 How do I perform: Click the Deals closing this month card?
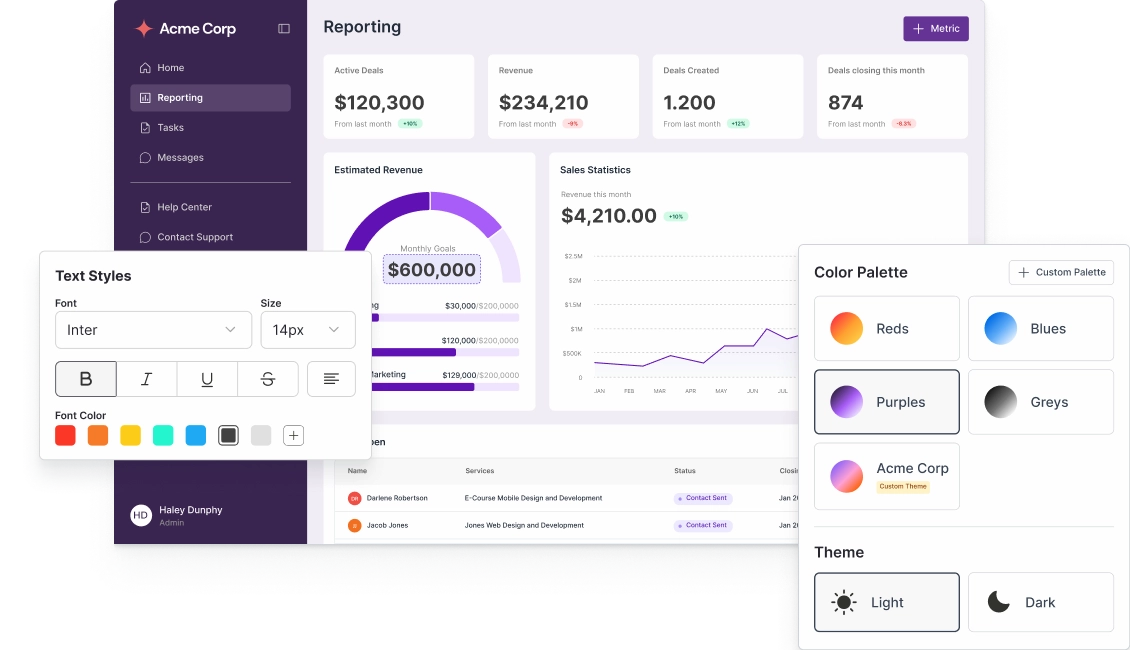892,97
